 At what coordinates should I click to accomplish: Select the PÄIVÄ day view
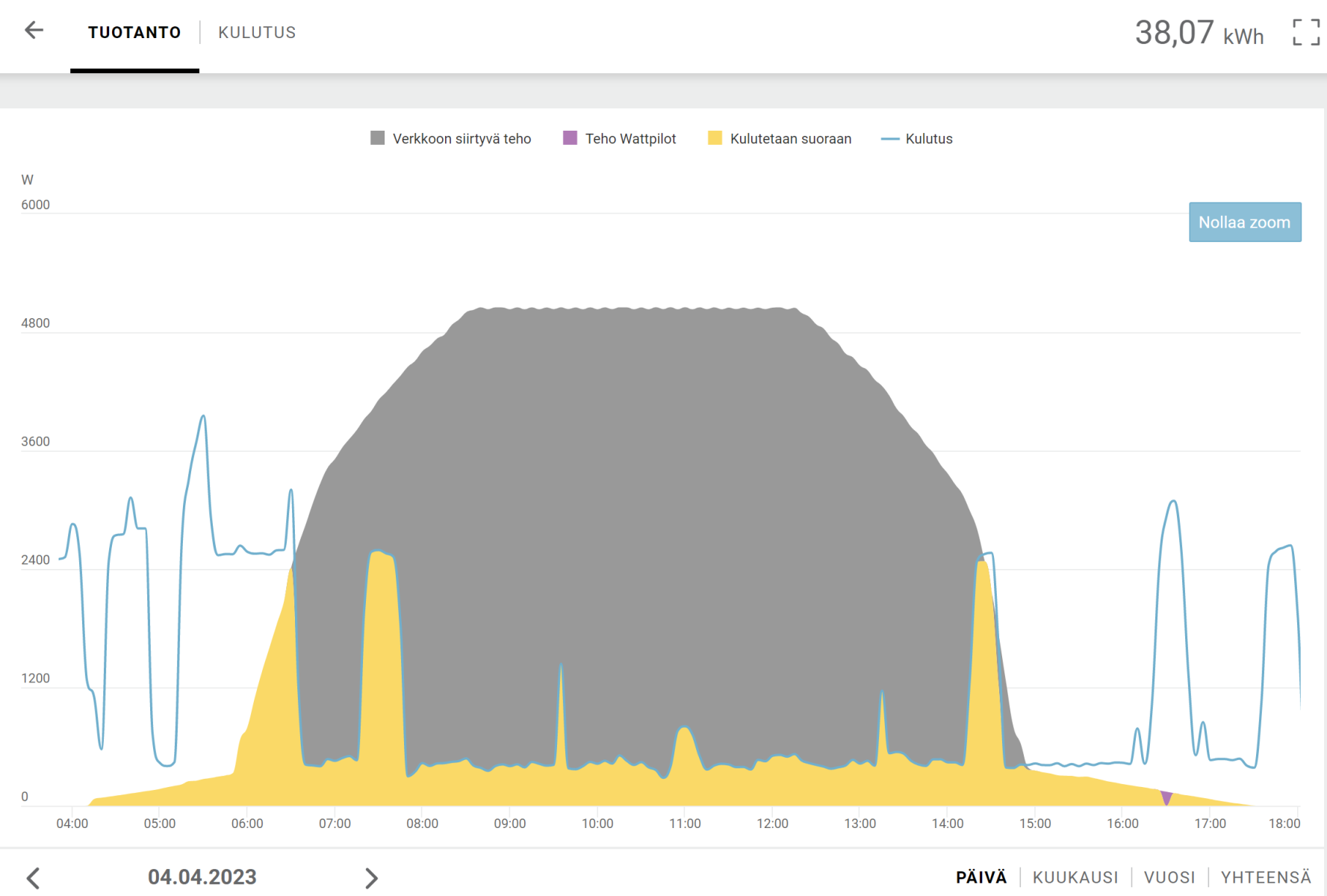[981, 877]
